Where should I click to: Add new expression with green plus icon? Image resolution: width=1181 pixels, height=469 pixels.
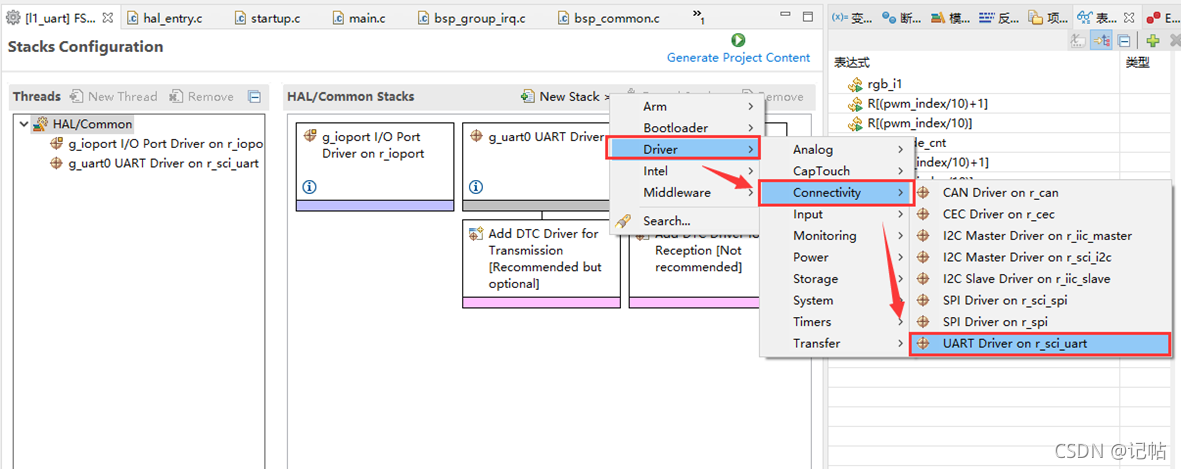[x=1152, y=41]
